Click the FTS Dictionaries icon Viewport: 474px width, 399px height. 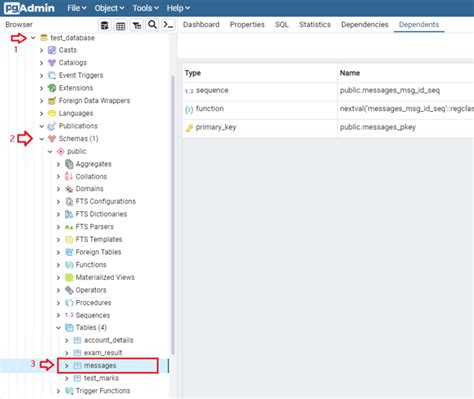tap(69, 214)
